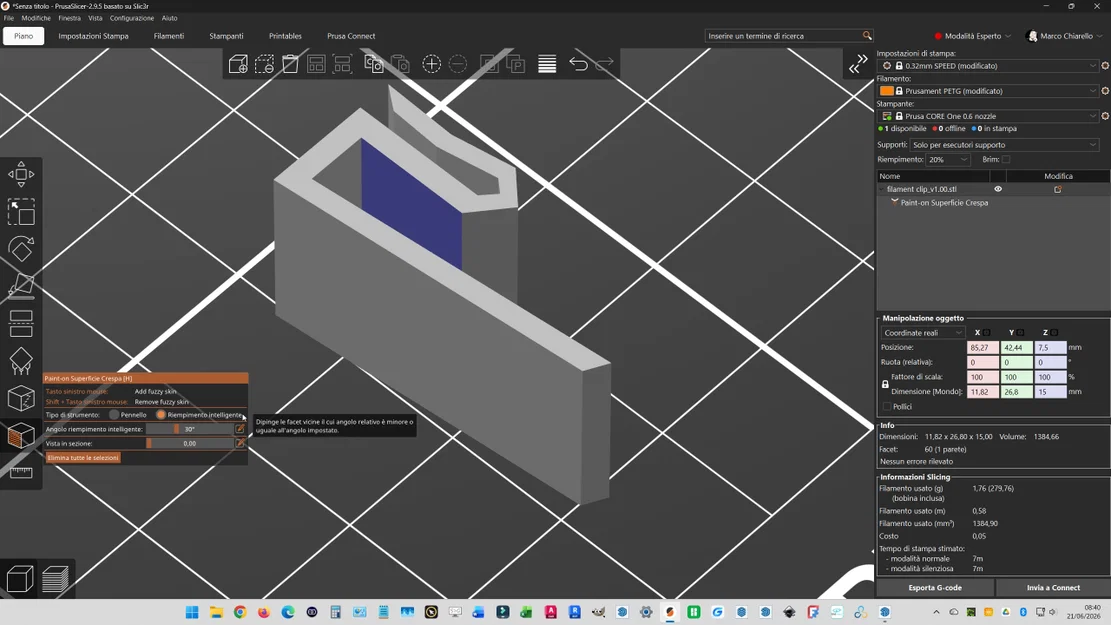Enable the Pollici checkbox
The height and width of the screenshot is (625, 1111).
[887, 407]
